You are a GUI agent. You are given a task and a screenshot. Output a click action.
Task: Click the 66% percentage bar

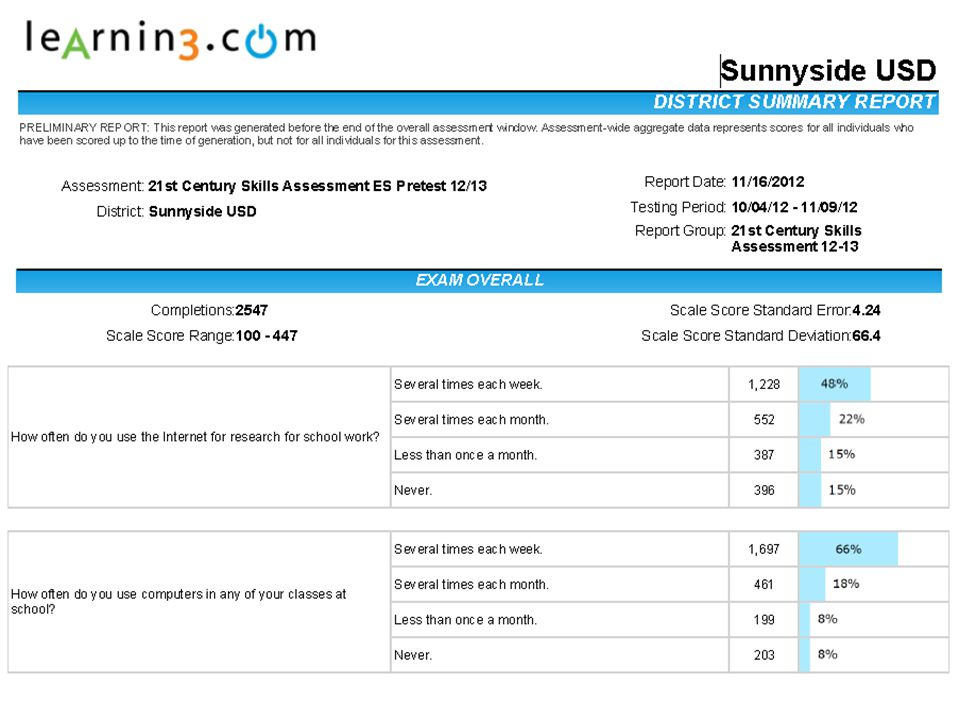point(848,549)
